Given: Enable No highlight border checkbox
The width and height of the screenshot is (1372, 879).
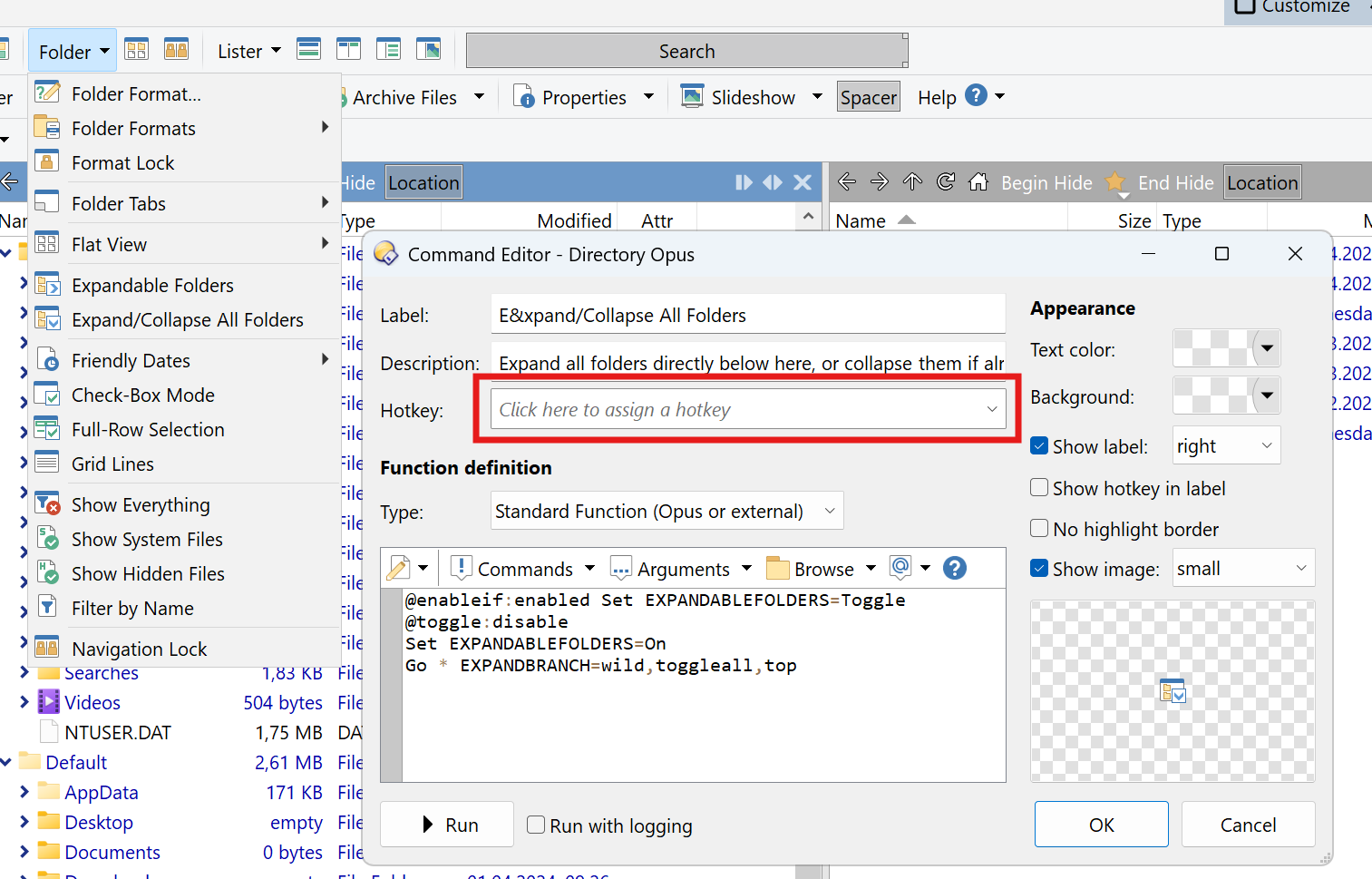Looking at the screenshot, I should (x=1039, y=529).
